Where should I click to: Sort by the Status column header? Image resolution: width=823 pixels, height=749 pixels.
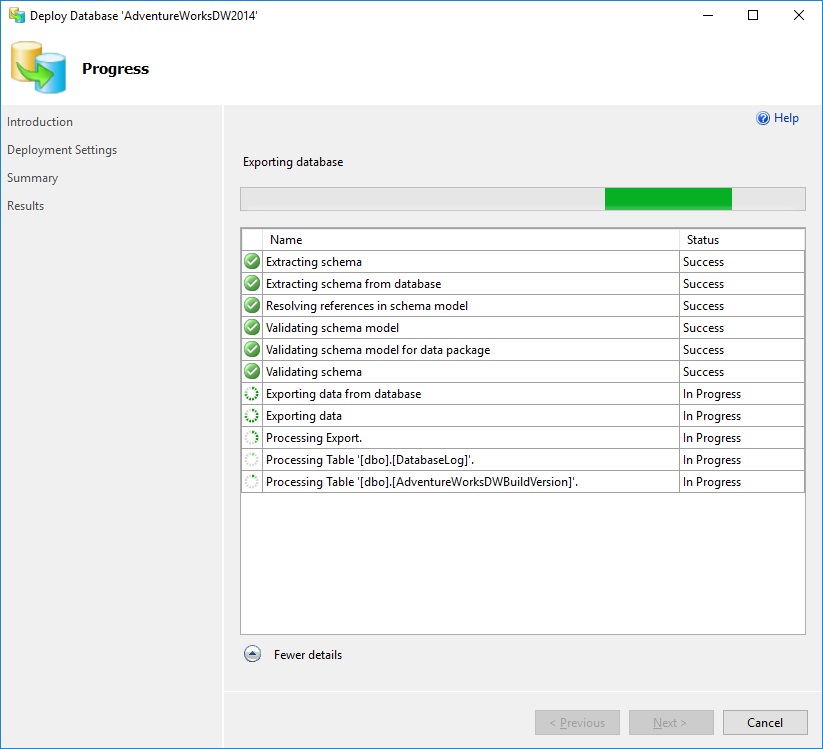click(742, 239)
